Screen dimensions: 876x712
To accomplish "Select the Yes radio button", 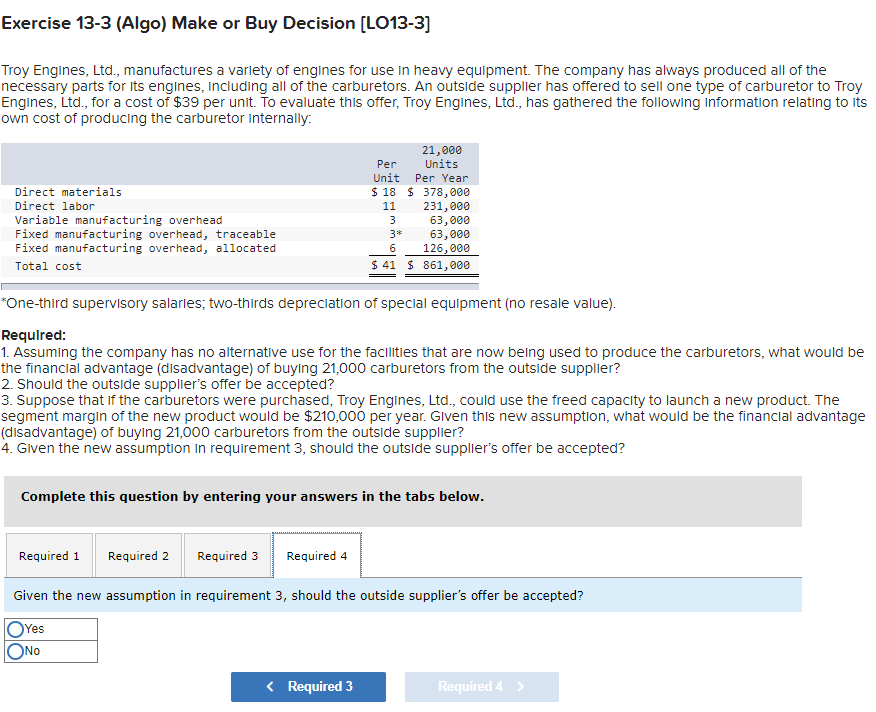I will [x=16, y=629].
